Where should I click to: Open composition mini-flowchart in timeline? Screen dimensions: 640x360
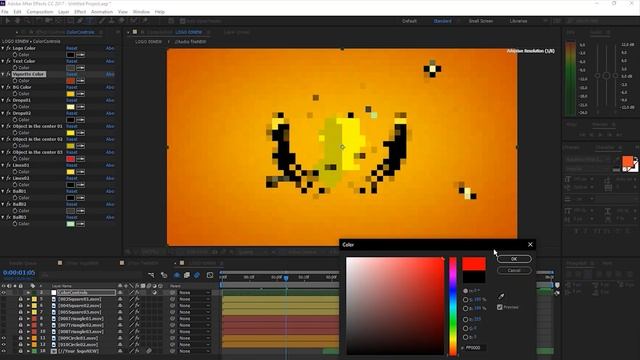pos(151,275)
